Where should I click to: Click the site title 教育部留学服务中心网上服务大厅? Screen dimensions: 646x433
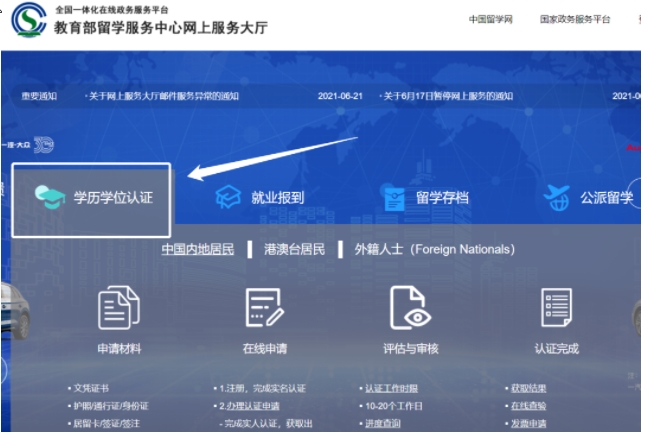(x=161, y=28)
